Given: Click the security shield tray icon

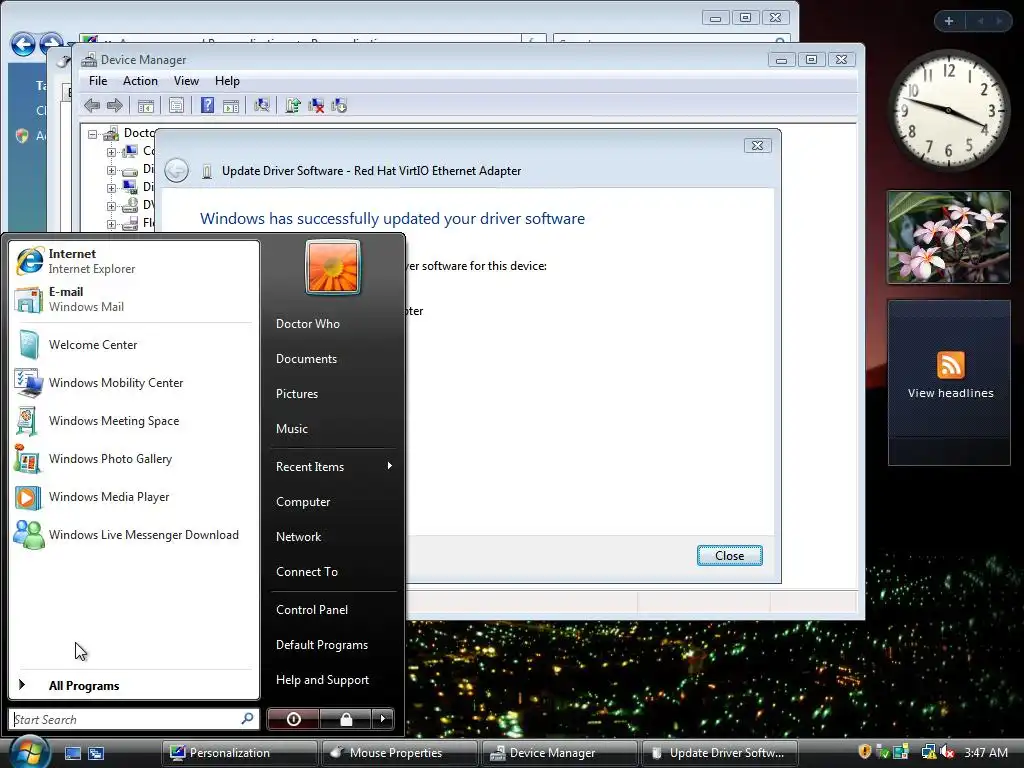Looking at the screenshot, I should [865, 752].
